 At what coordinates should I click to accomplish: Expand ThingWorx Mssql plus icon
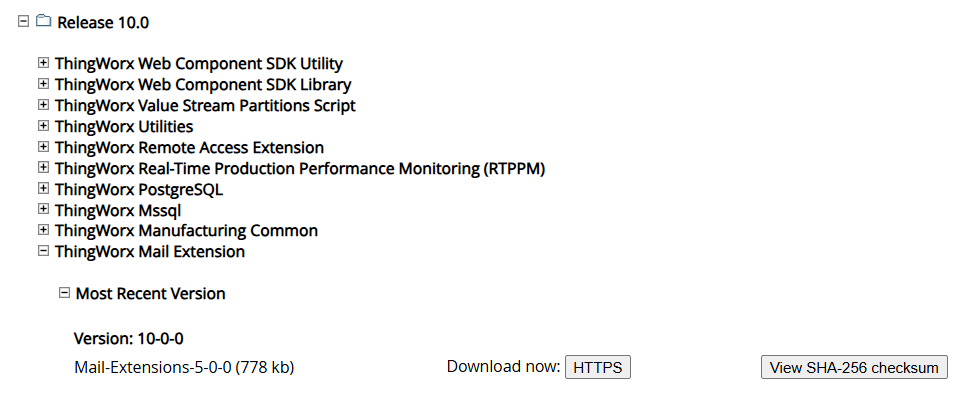(43, 209)
